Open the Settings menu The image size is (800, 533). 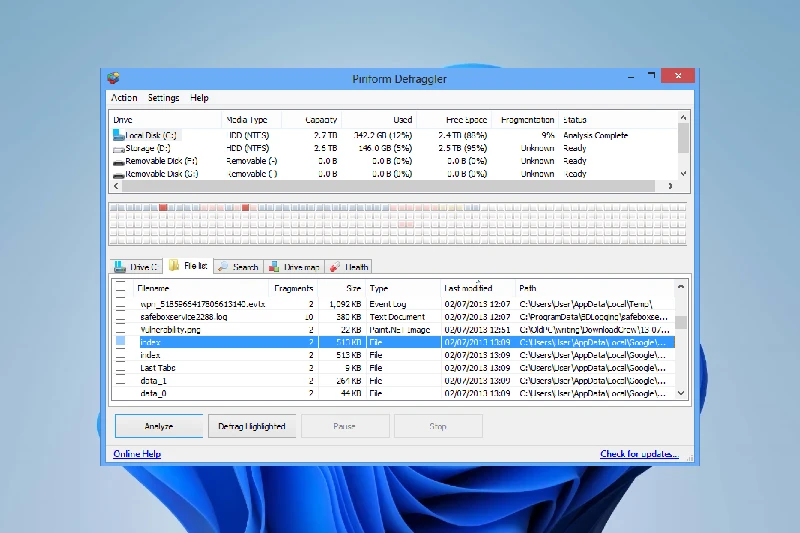coord(163,97)
